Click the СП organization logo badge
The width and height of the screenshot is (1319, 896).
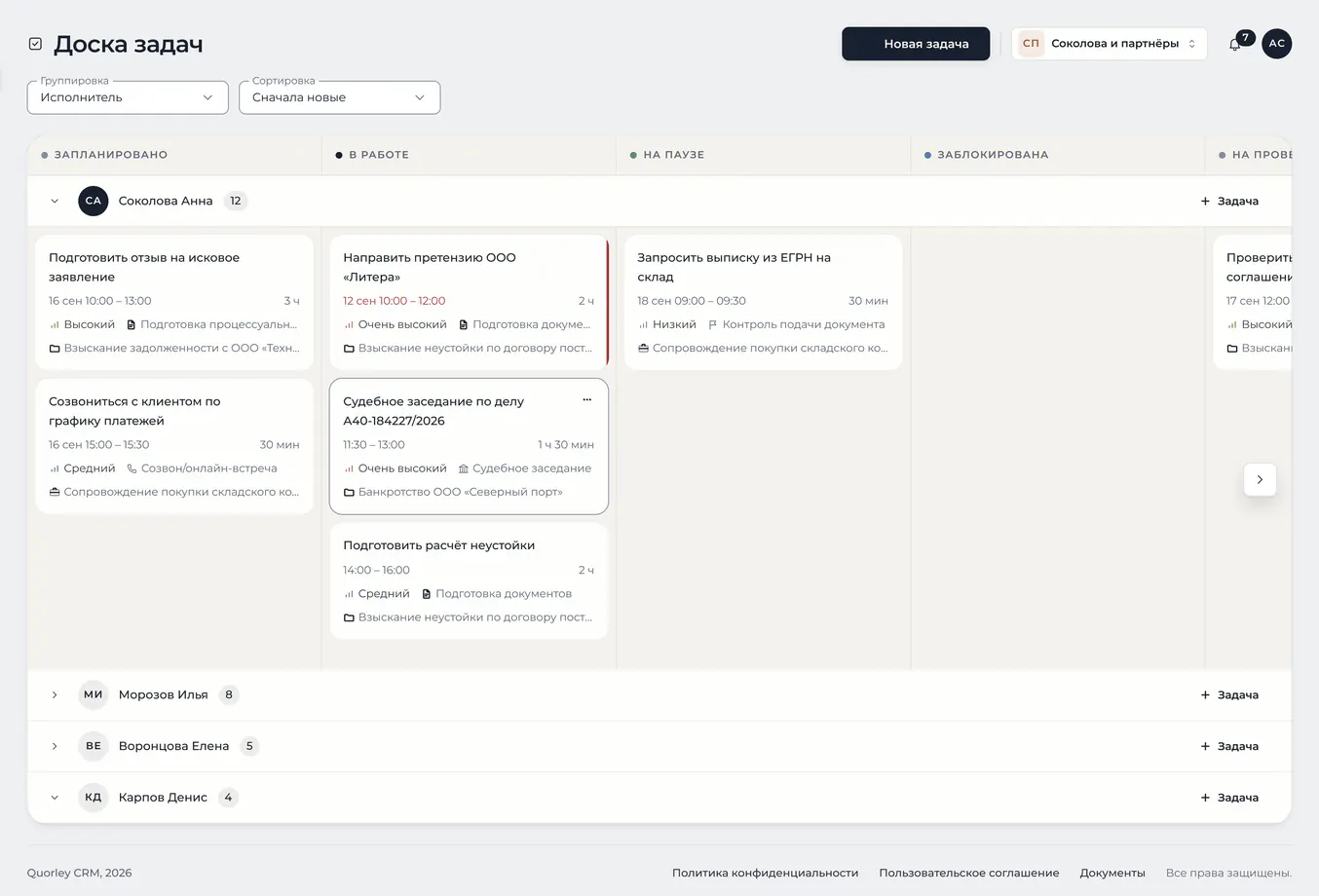tap(1031, 44)
